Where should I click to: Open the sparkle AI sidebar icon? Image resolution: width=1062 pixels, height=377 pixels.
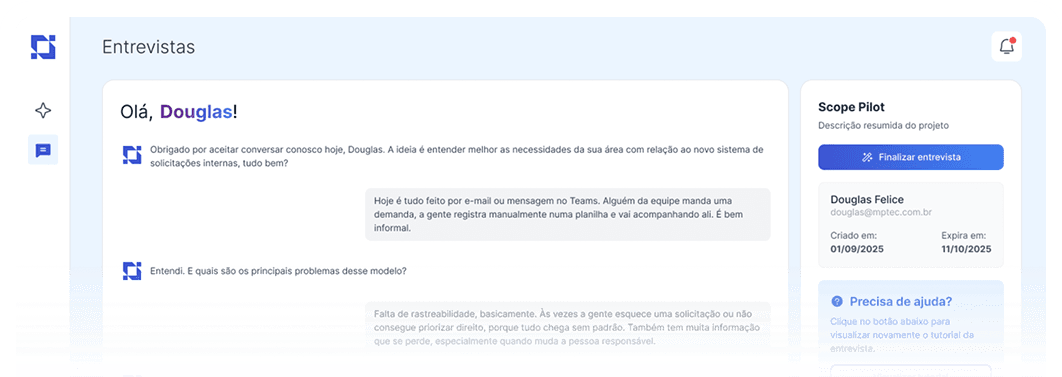[43, 110]
